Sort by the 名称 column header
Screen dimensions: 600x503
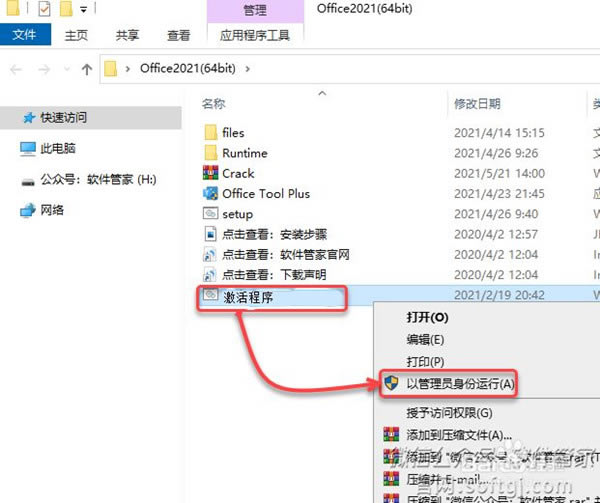(x=214, y=104)
